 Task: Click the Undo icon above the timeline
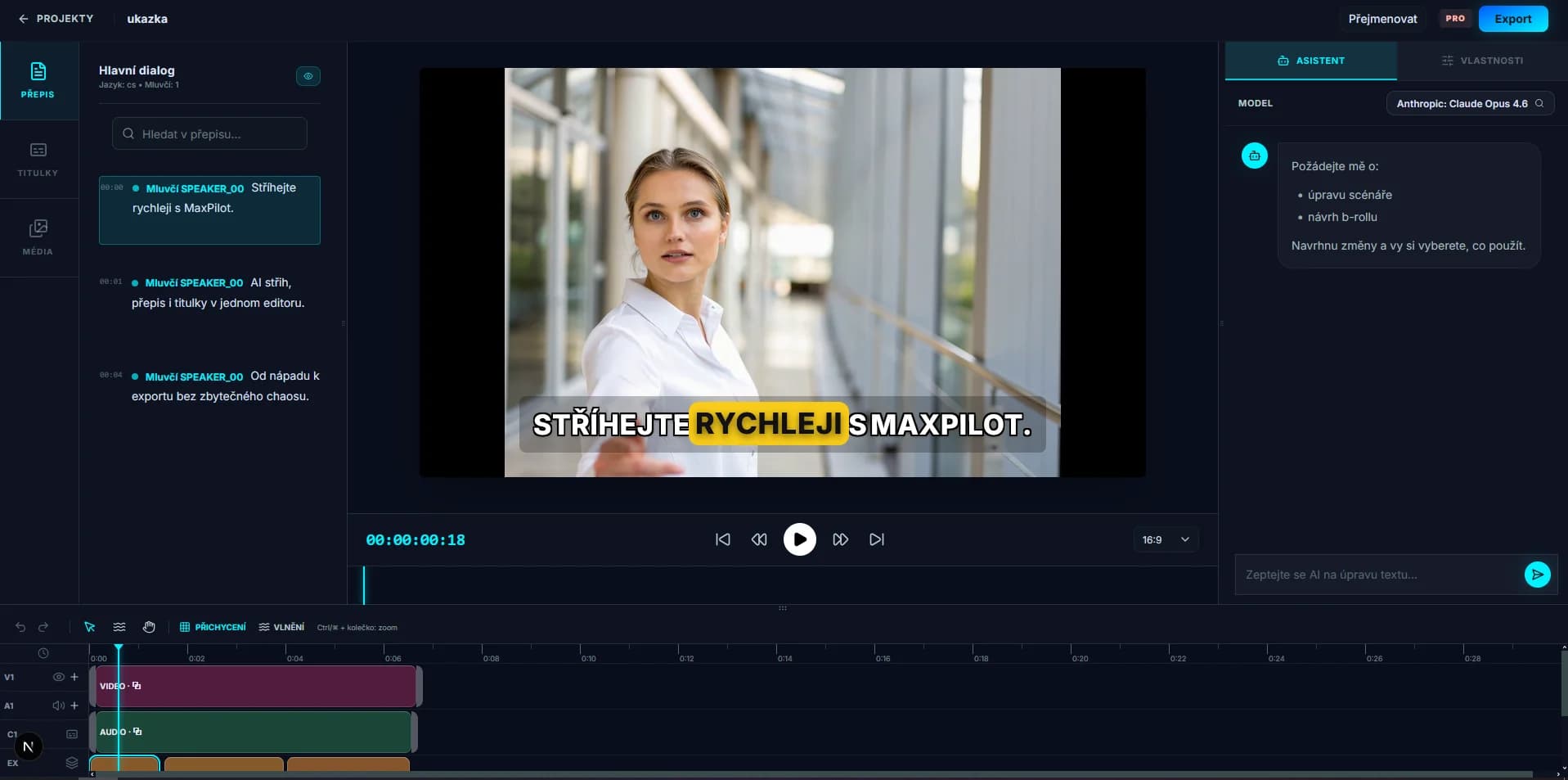point(20,627)
